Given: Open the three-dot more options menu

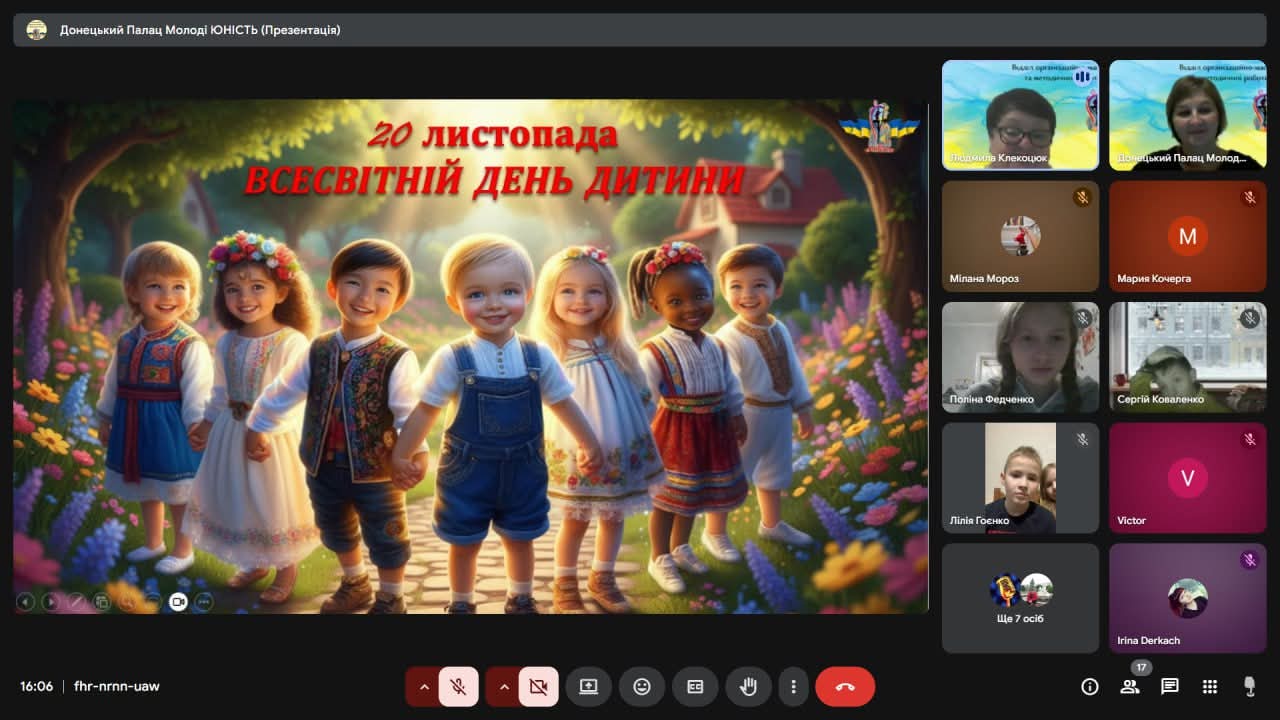Looking at the screenshot, I should (793, 687).
